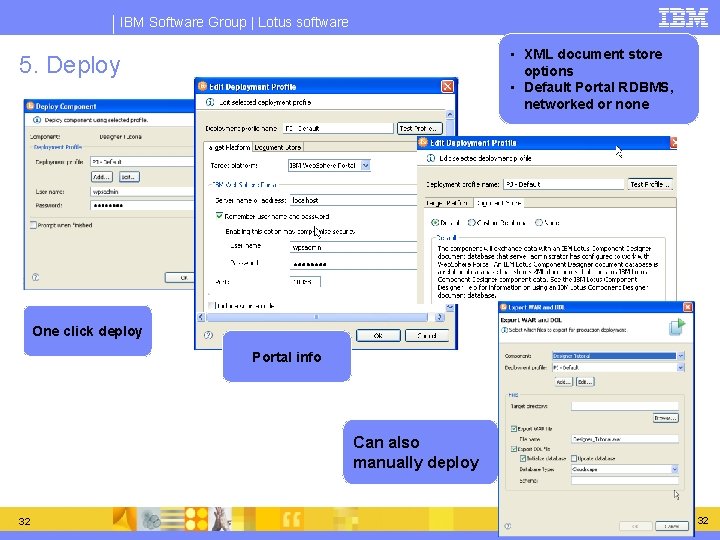This screenshot has width=720, height=540.
Task: Open the Target platform dropdown (IBM WebSphere Portal)
Action: click(366, 165)
